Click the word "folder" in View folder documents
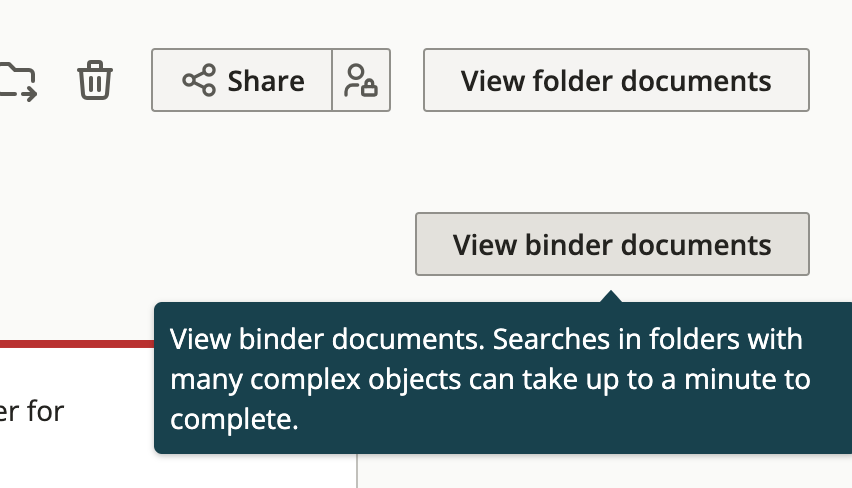This screenshot has width=852, height=488. [573, 81]
